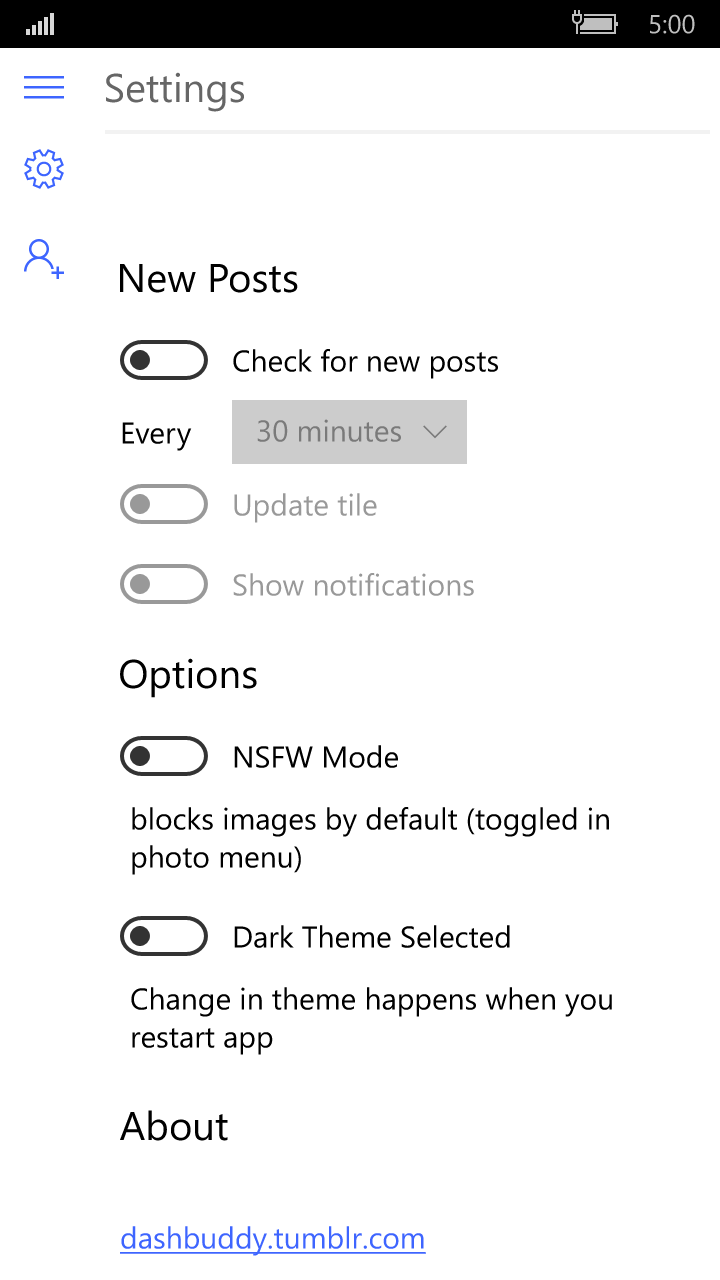Click the Dark Theme Selected label
720x1280 pixels.
pos(371,937)
